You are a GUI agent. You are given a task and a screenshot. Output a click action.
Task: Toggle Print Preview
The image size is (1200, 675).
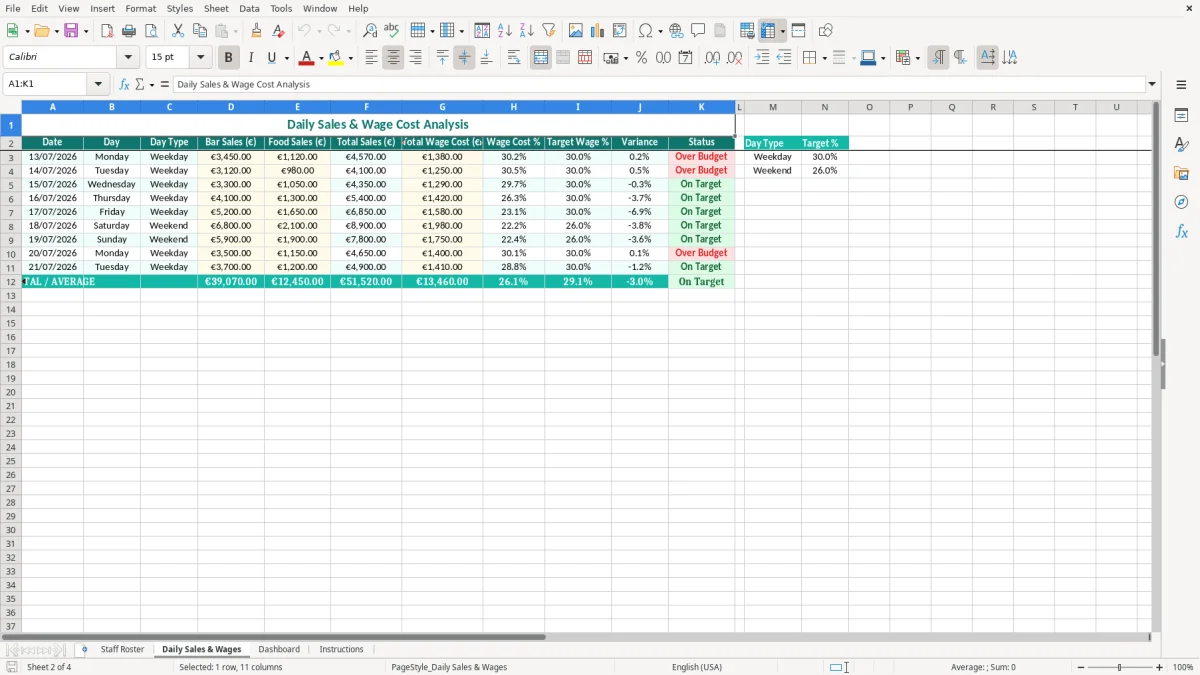coord(151,31)
